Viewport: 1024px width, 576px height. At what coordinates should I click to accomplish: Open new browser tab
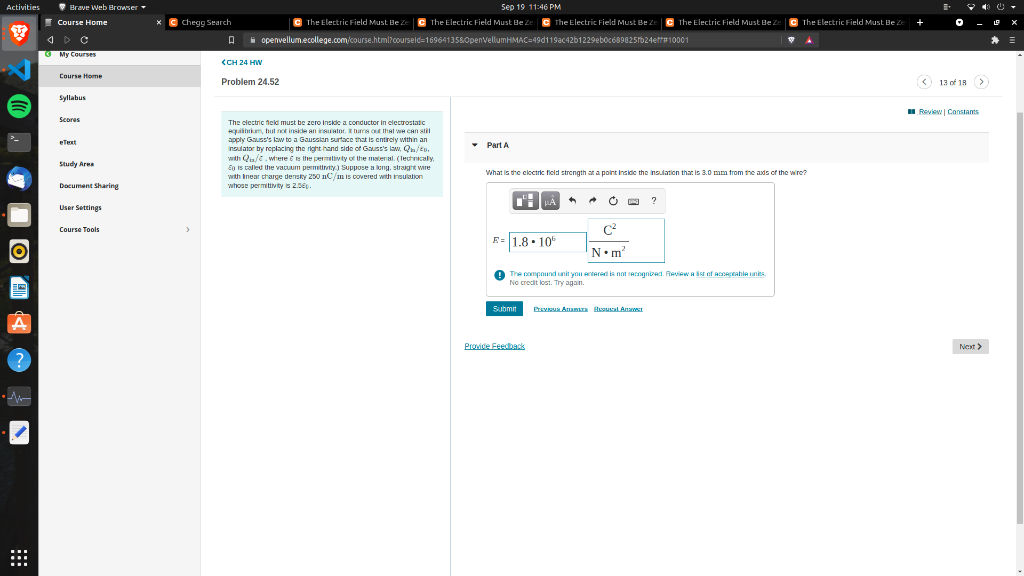tap(920, 22)
